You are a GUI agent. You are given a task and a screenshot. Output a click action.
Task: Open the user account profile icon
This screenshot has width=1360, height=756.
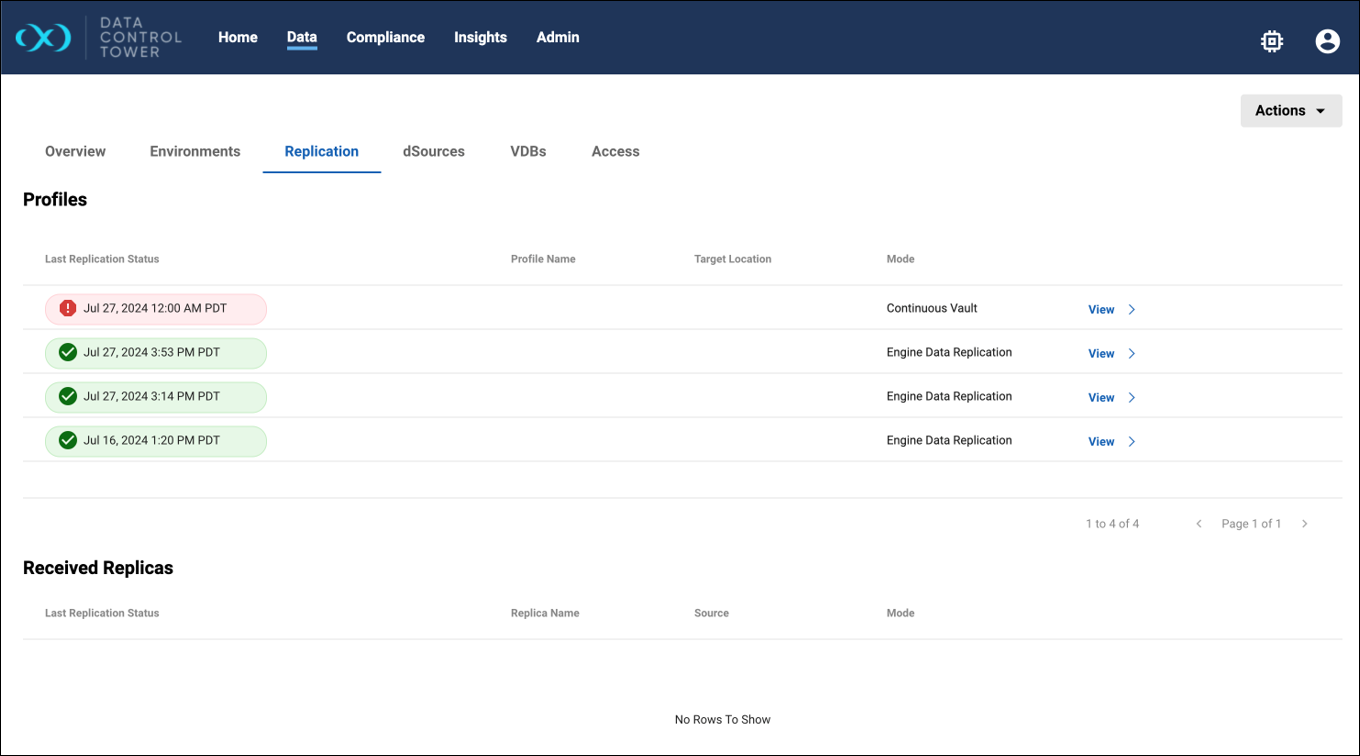(x=1327, y=41)
